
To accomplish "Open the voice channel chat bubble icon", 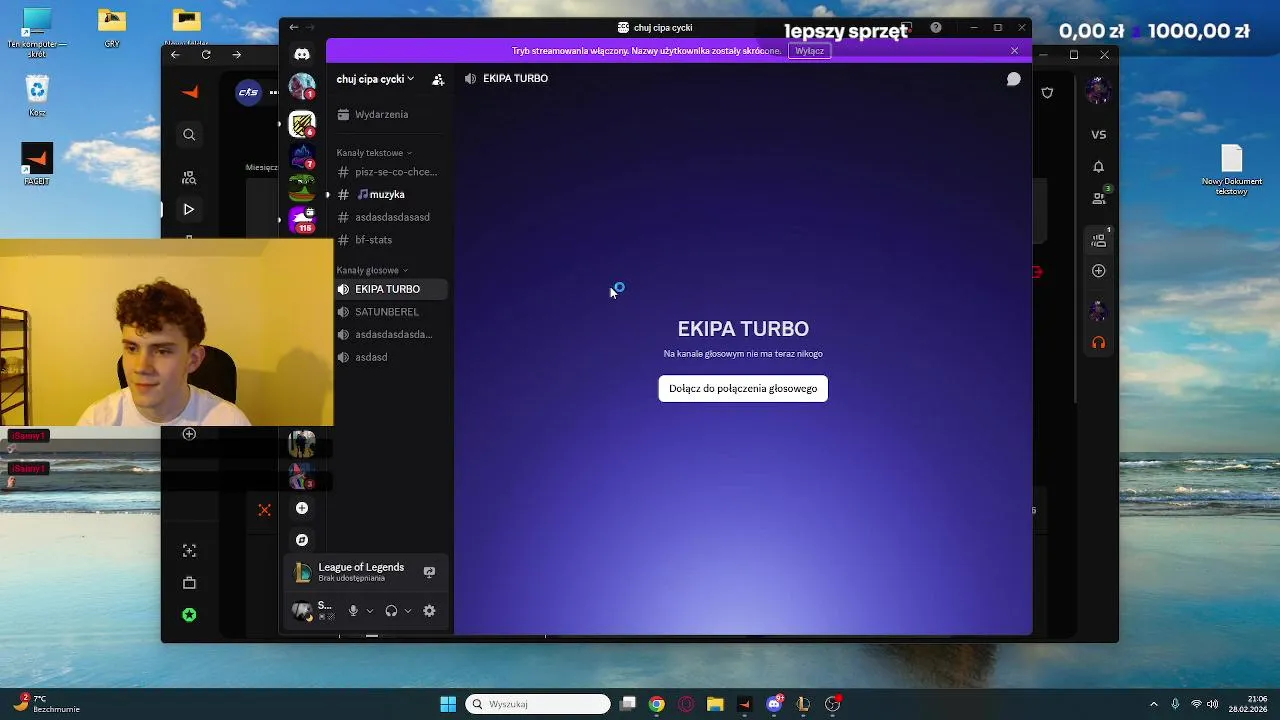I will (1013, 79).
